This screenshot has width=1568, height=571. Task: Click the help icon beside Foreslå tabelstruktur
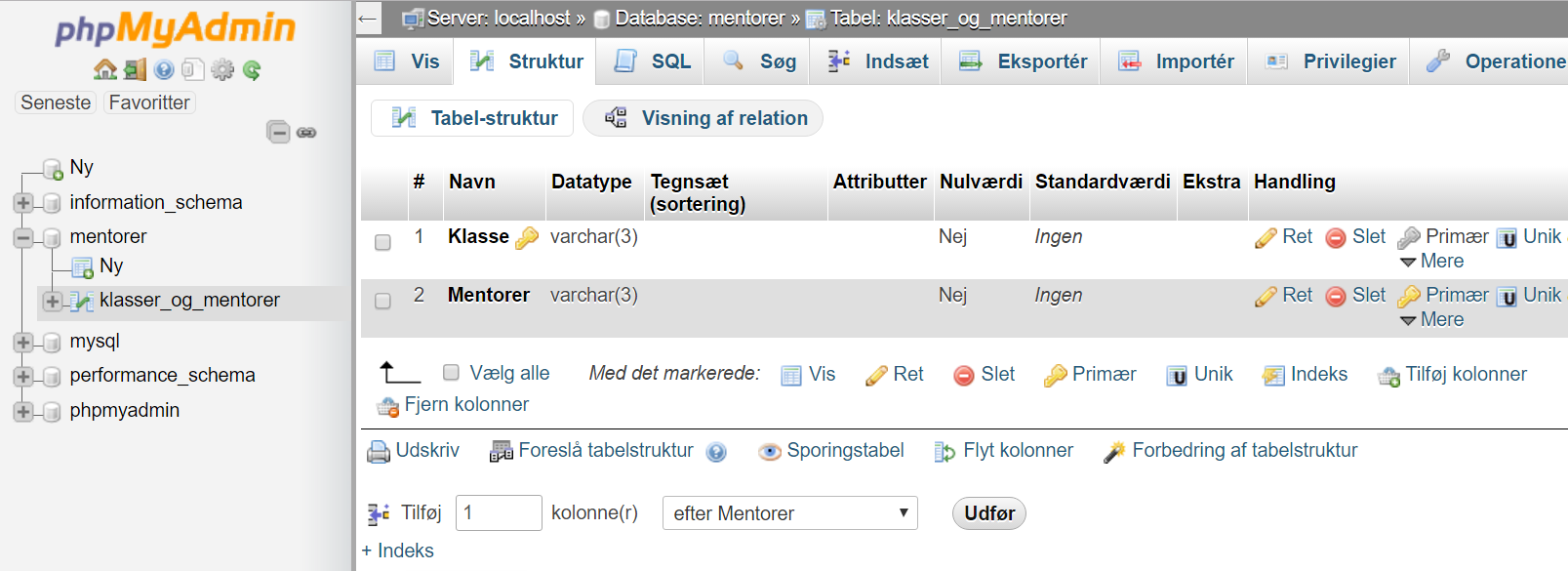716,452
